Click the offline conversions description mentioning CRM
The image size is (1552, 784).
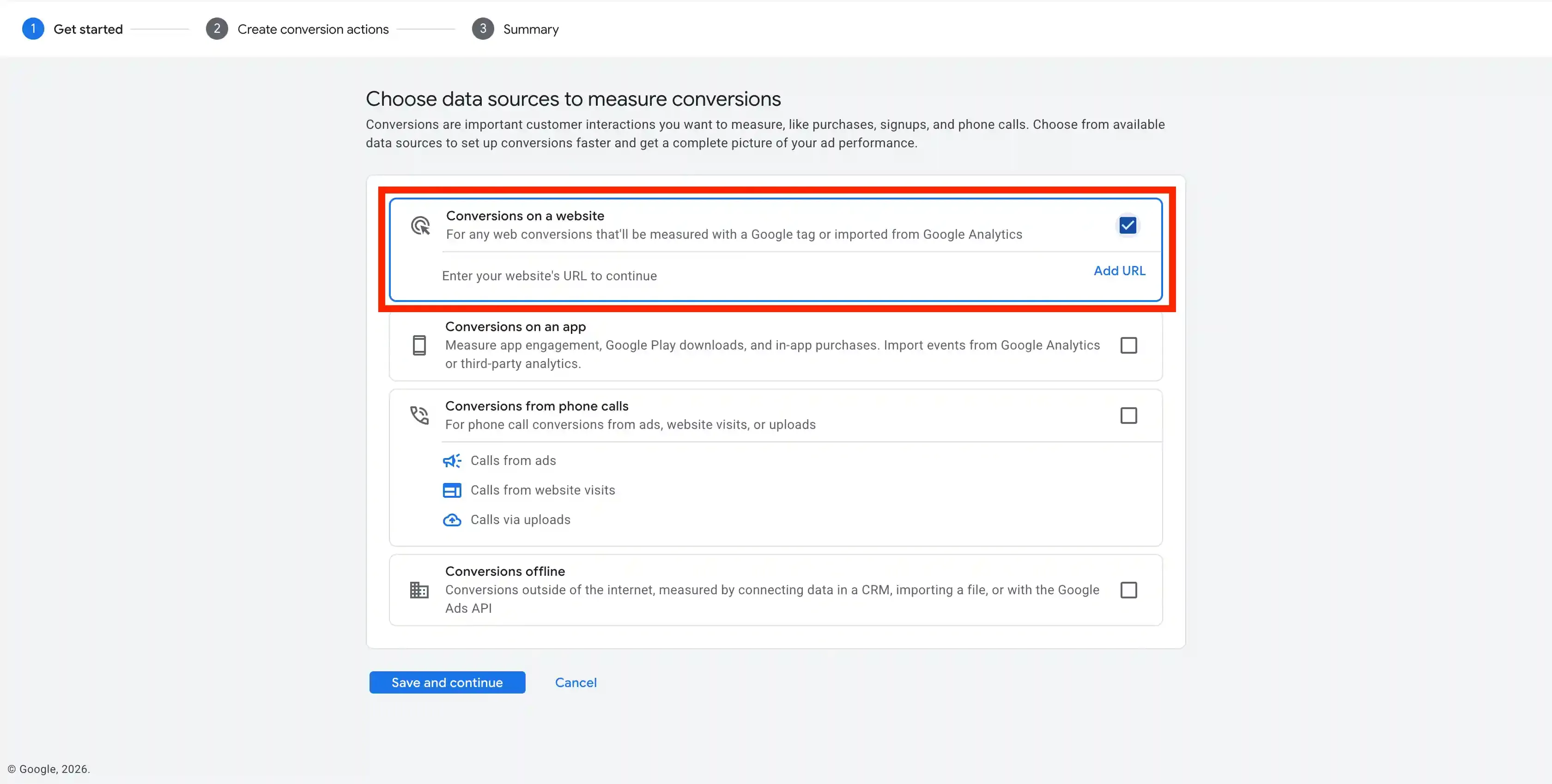(772, 598)
